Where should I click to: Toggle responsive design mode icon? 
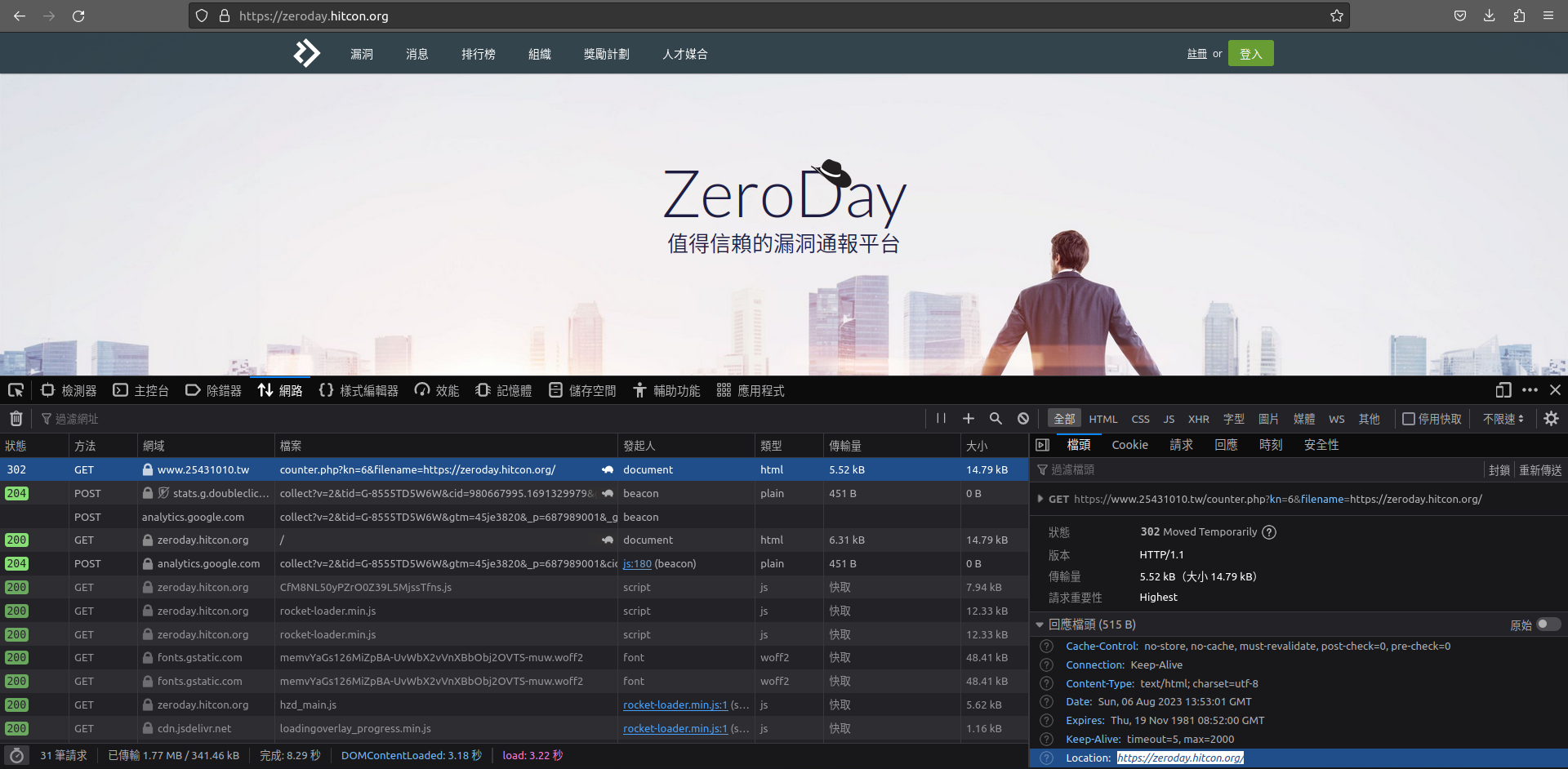pyautogui.click(x=1503, y=390)
